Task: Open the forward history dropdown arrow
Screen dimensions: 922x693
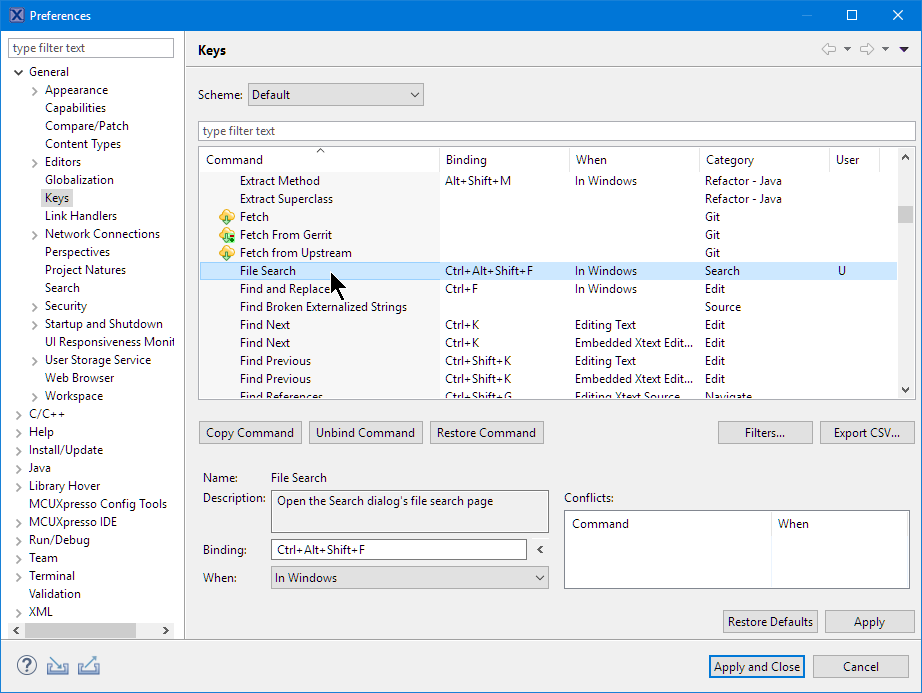Action: (885, 49)
